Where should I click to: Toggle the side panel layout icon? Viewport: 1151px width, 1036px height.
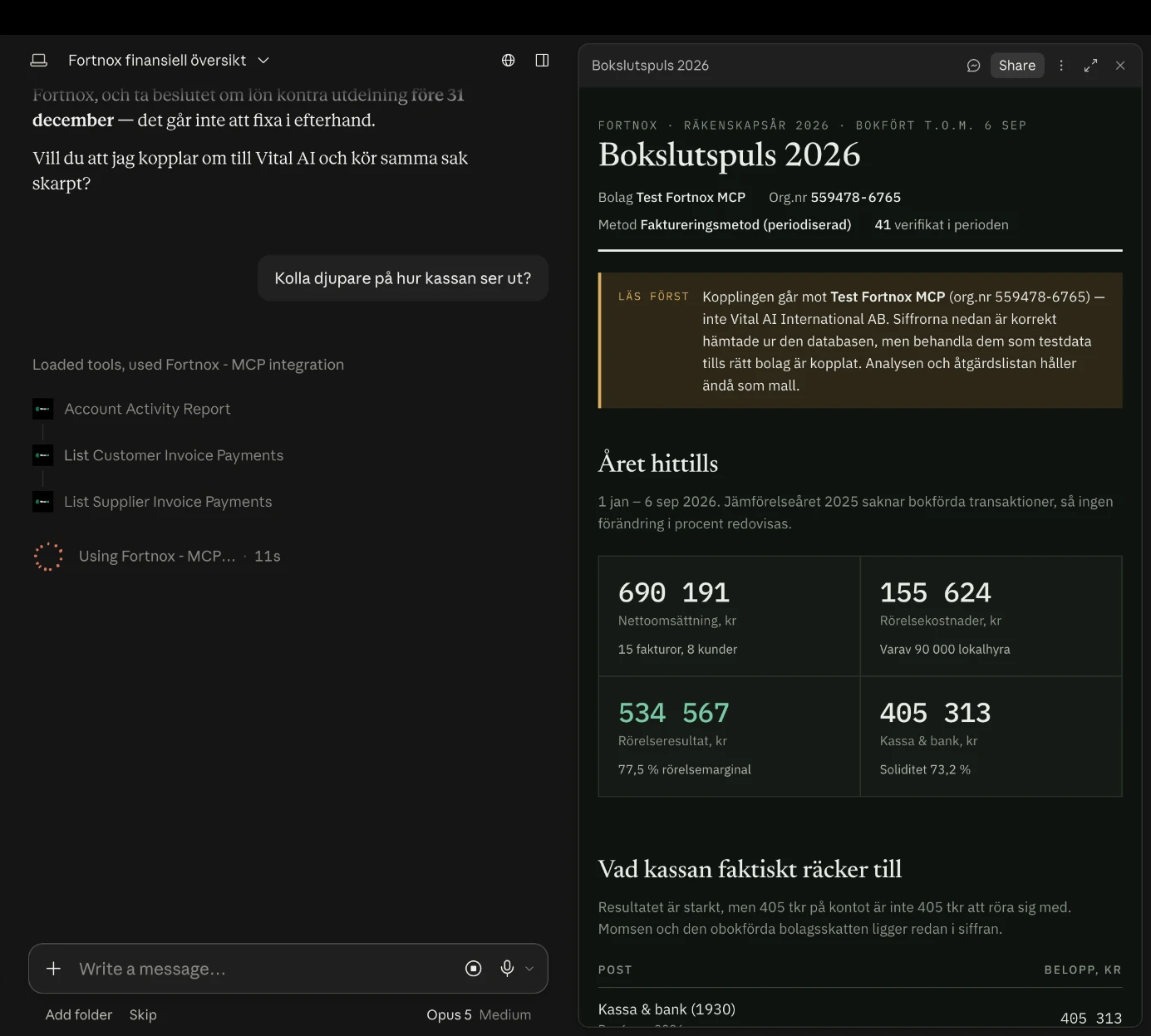tap(542, 60)
